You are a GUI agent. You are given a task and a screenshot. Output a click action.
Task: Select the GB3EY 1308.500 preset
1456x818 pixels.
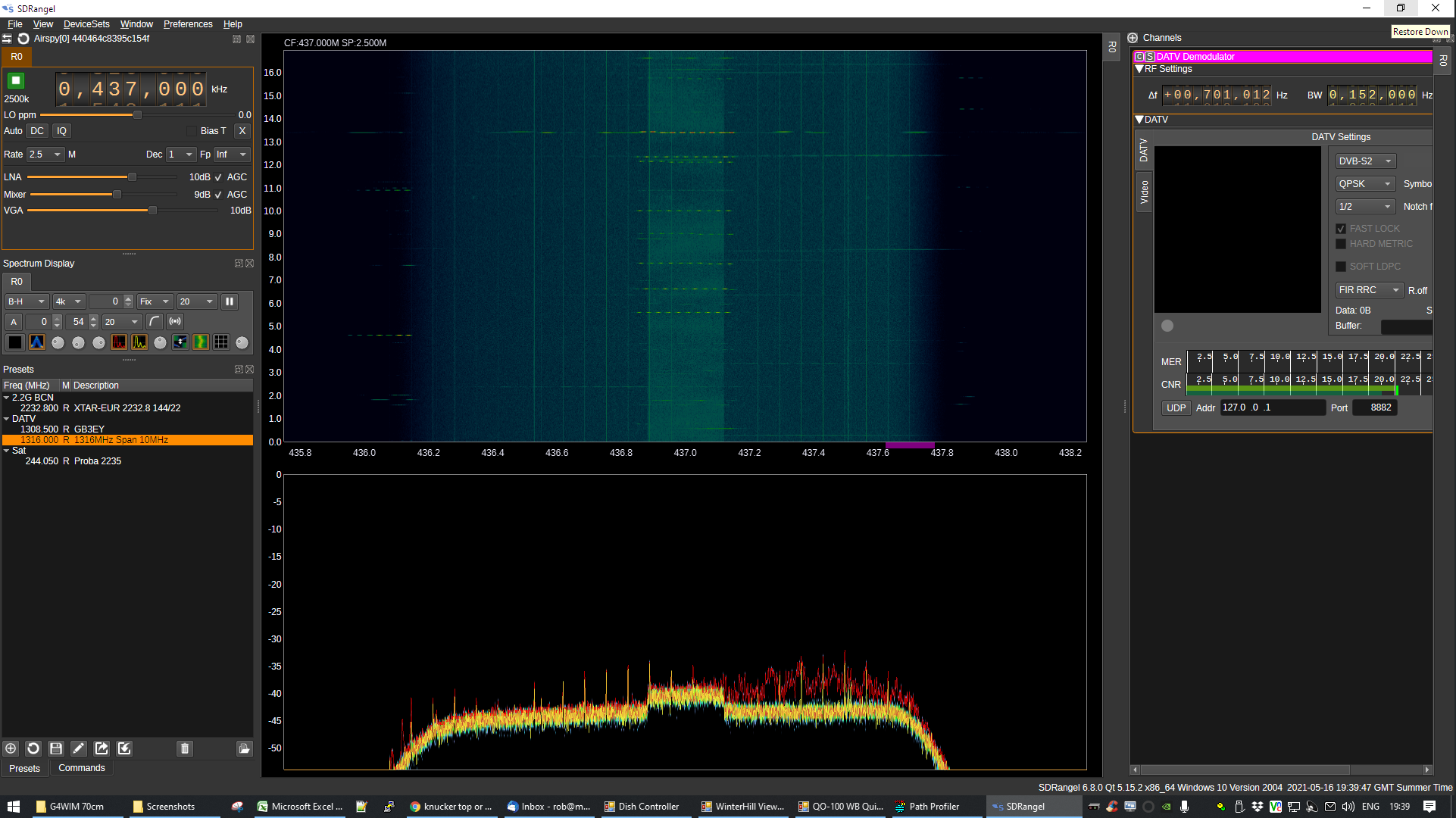coord(127,429)
